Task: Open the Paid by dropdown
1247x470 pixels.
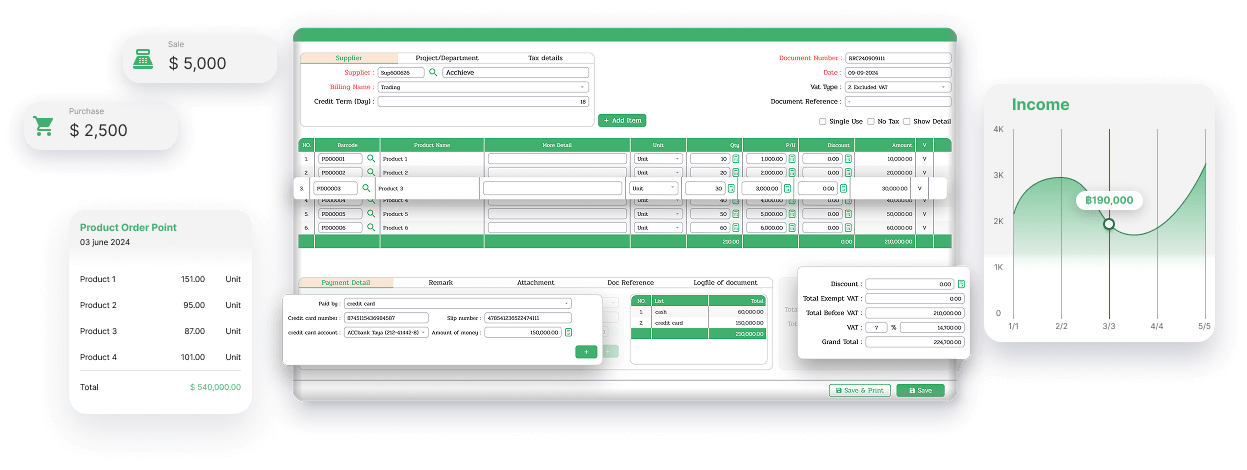Action: click(x=457, y=303)
